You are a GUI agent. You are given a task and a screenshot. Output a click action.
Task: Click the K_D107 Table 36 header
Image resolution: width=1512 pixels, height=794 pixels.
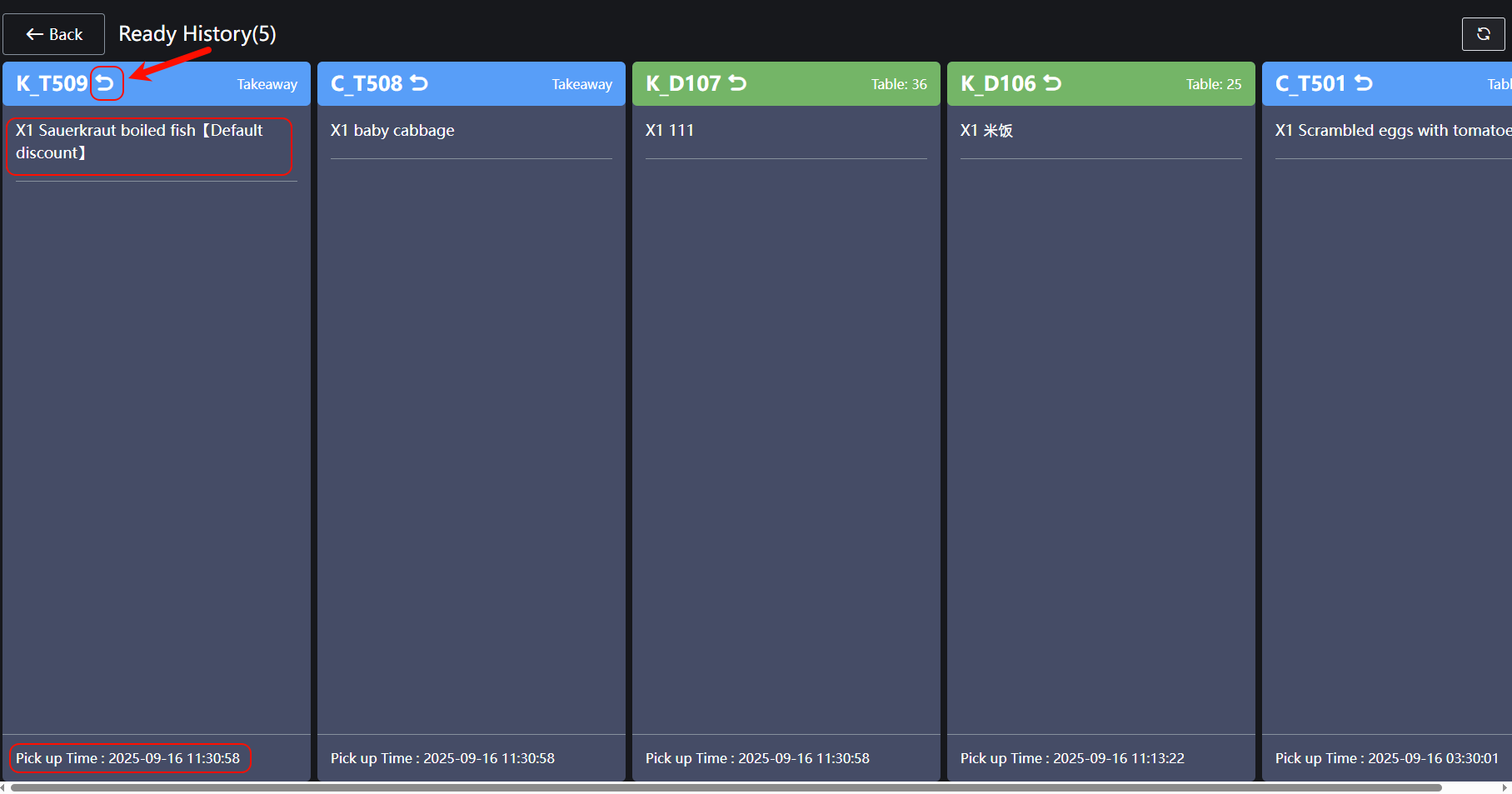[x=898, y=84]
